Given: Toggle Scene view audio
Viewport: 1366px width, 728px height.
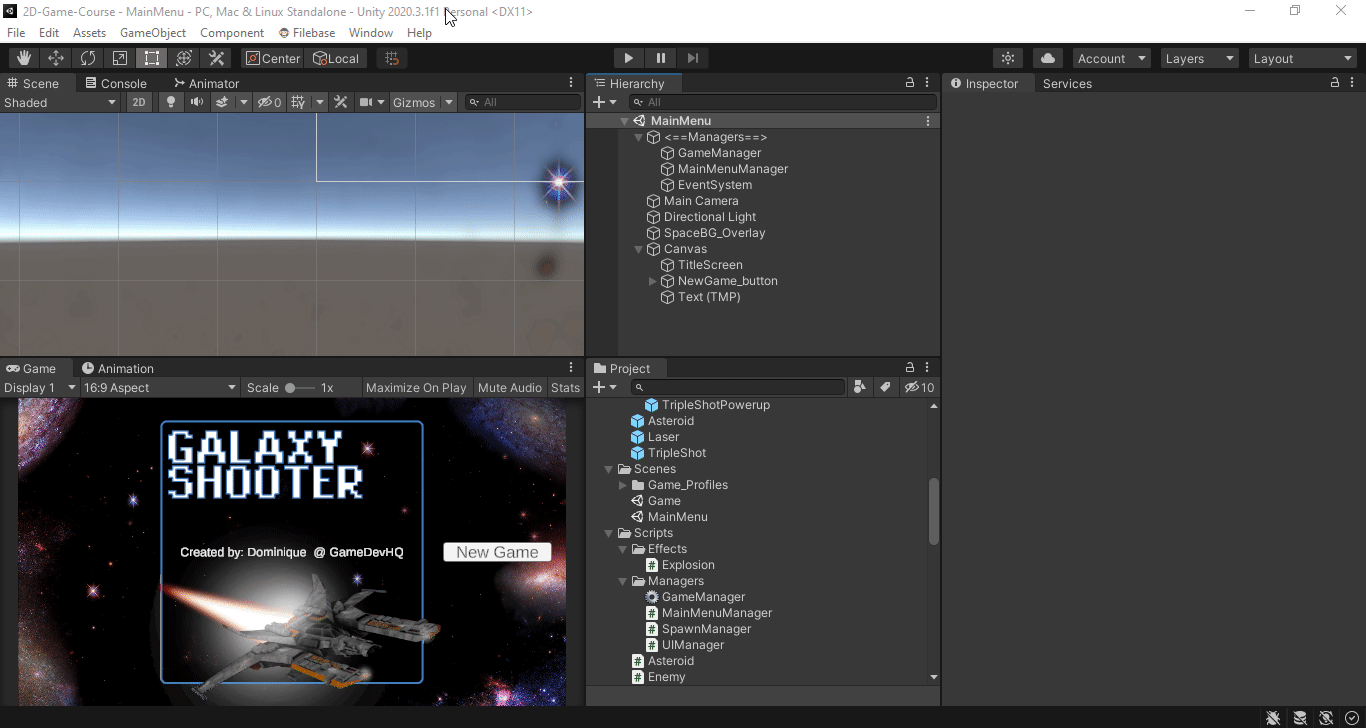Looking at the screenshot, I should [x=197, y=102].
